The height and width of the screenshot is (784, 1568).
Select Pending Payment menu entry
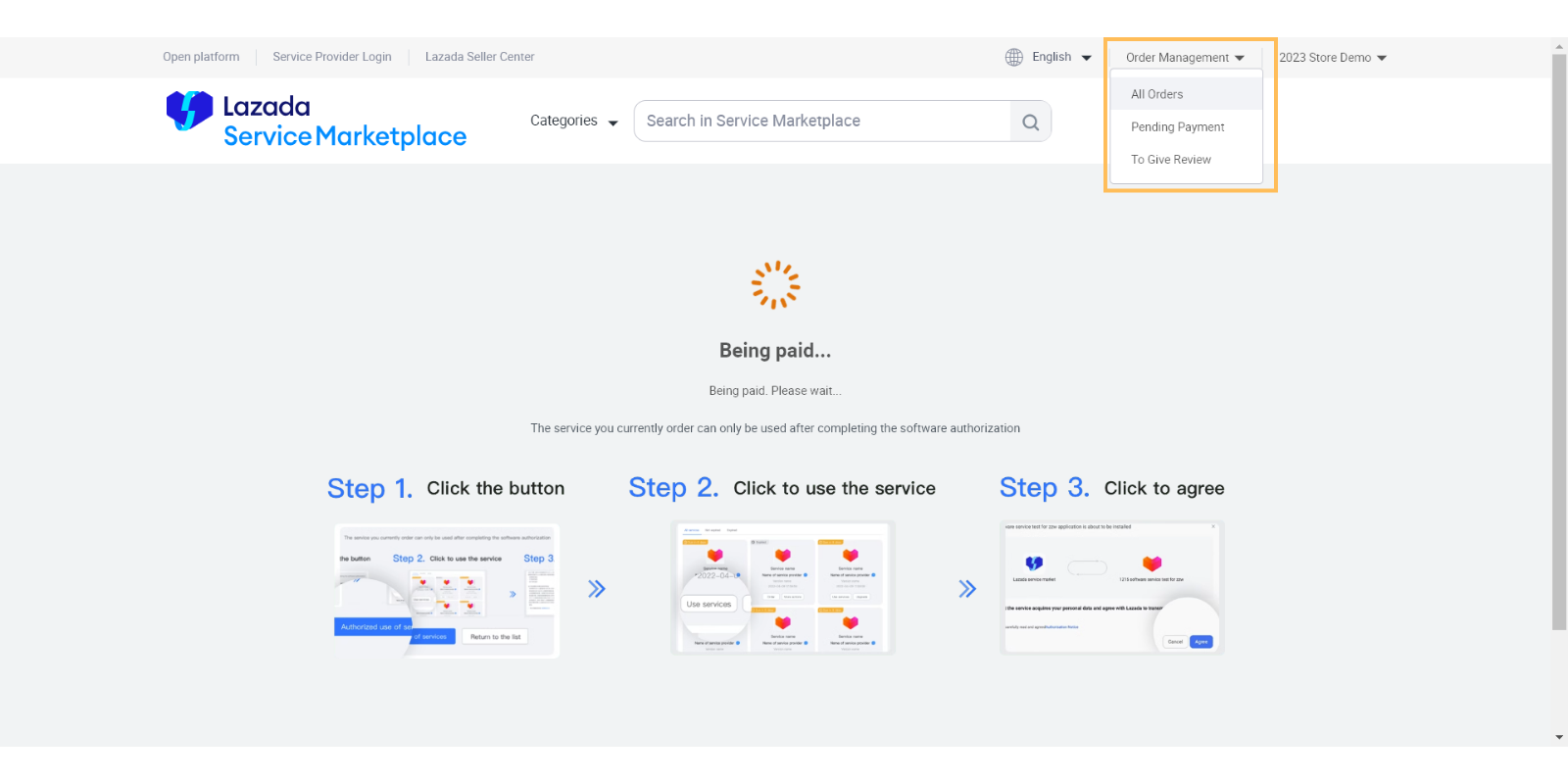[x=1186, y=126]
